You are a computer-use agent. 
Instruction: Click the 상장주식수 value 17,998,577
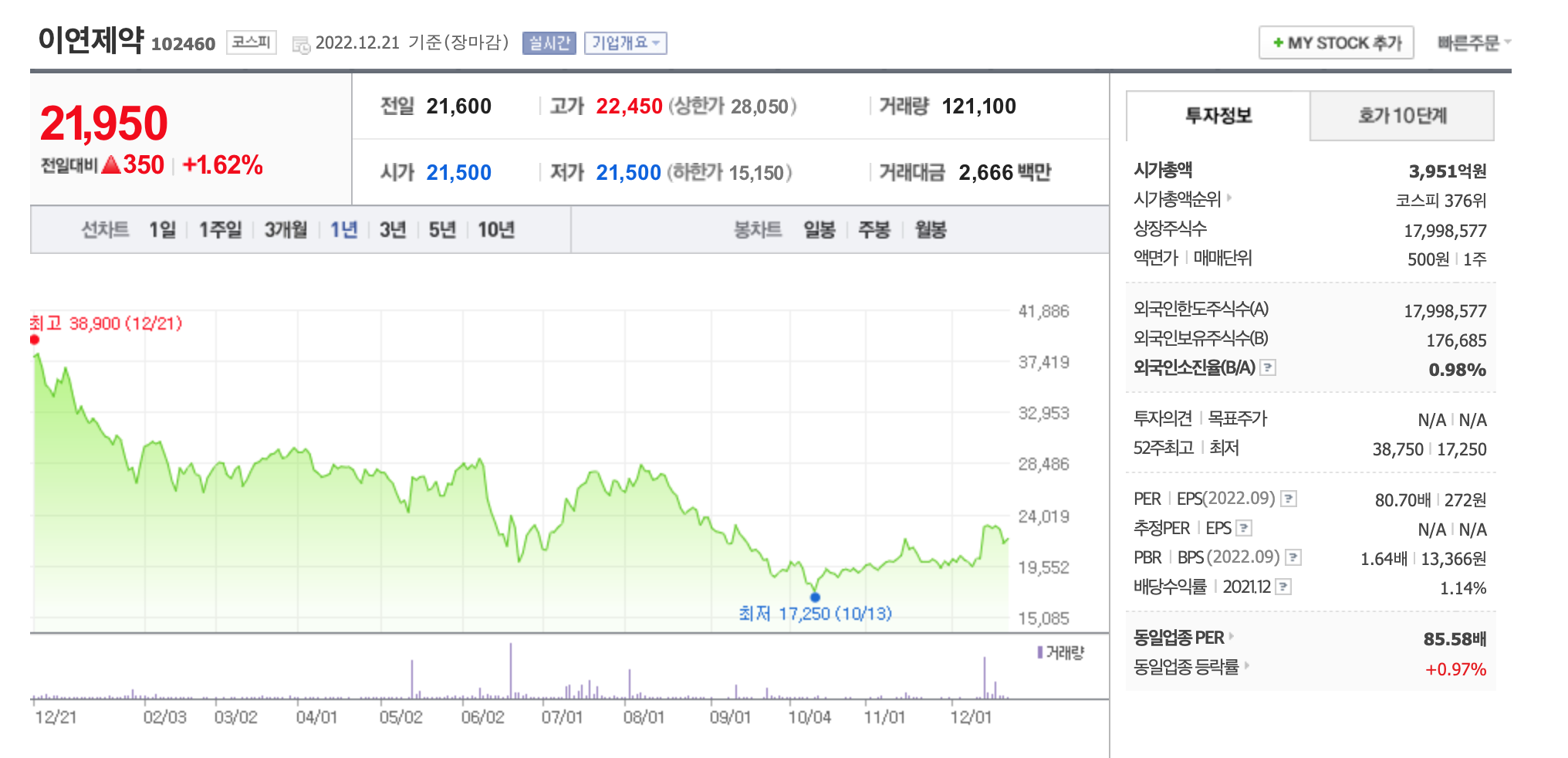pyautogui.click(x=1445, y=231)
